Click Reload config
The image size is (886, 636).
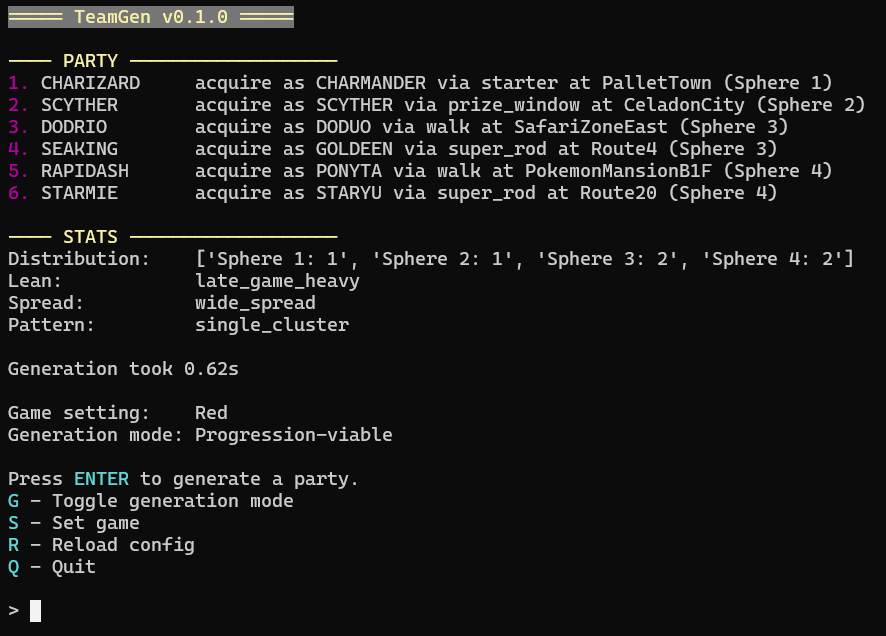click(100, 544)
